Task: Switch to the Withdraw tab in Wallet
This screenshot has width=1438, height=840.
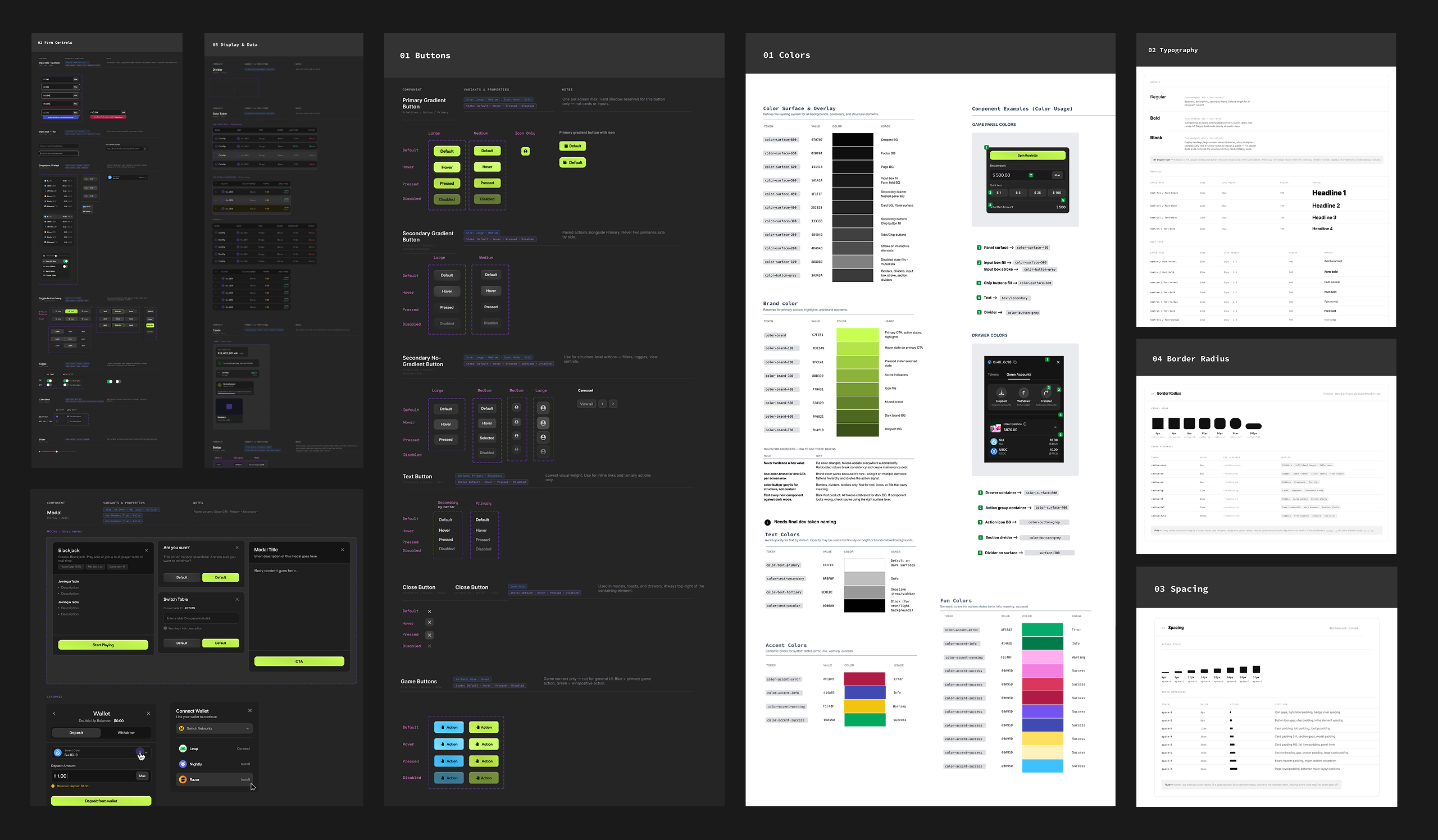Action: coord(126,732)
